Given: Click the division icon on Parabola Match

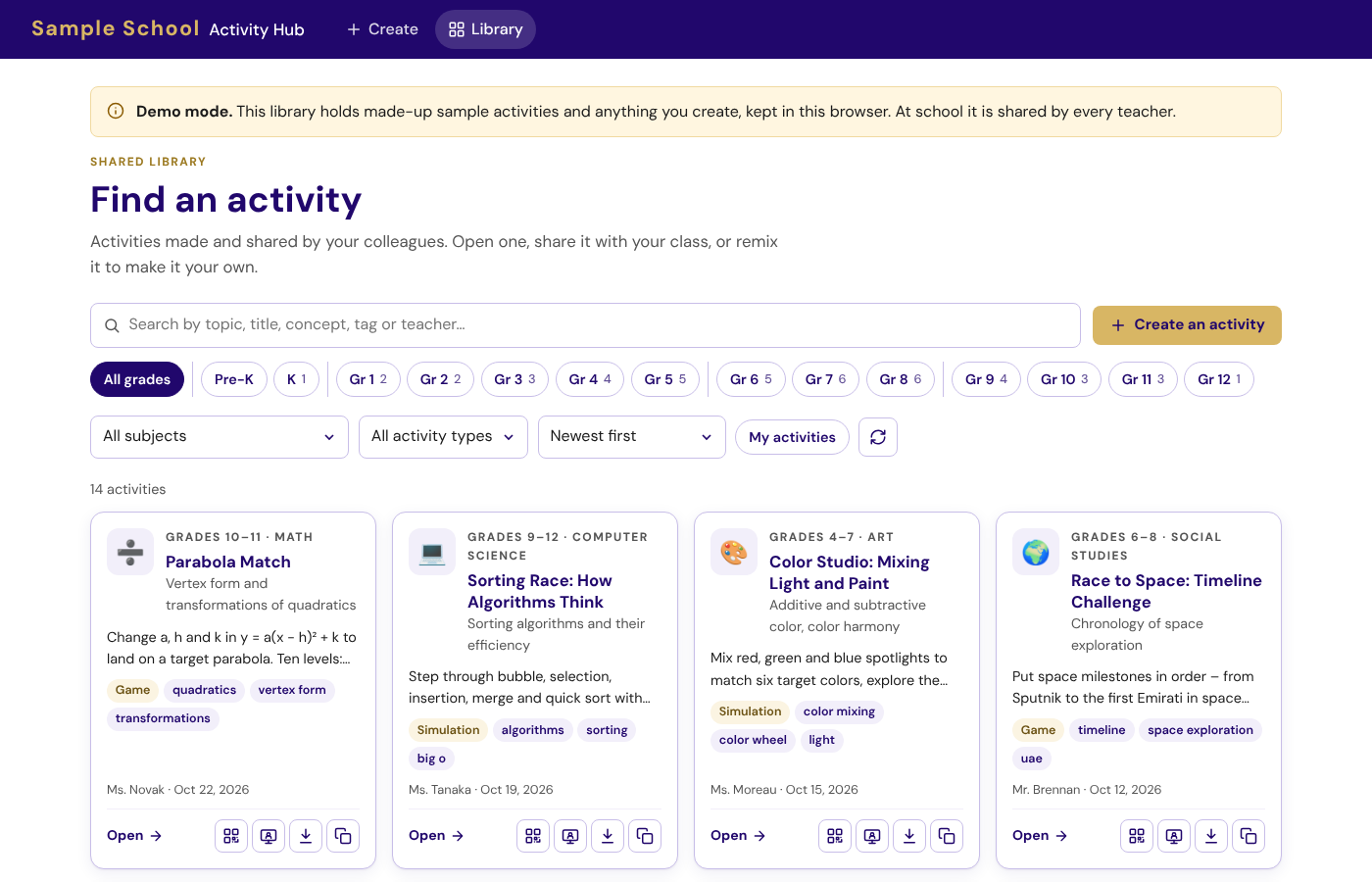Looking at the screenshot, I should point(130,553).
